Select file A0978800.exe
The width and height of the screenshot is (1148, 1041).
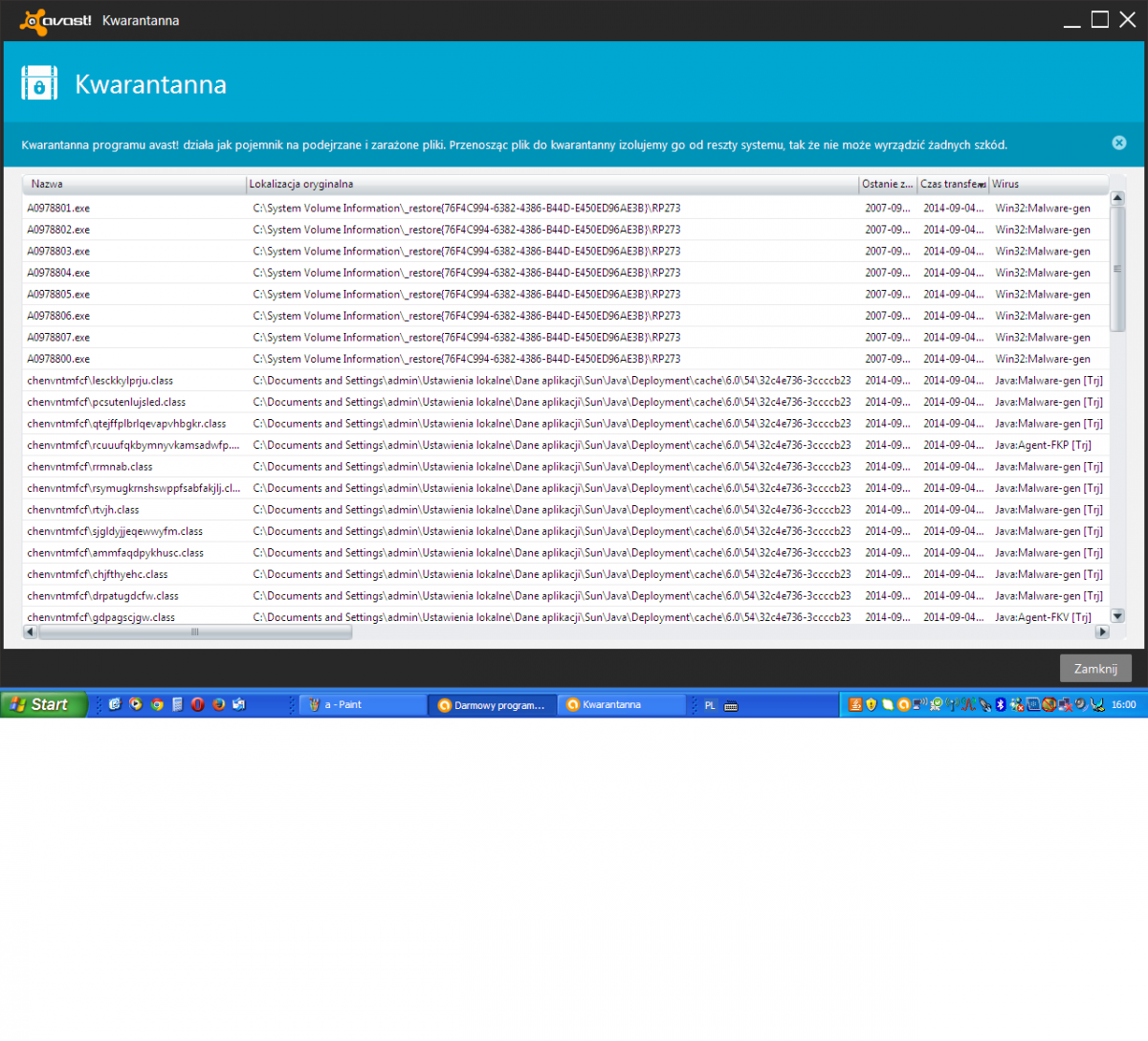(x=565, y=359)
